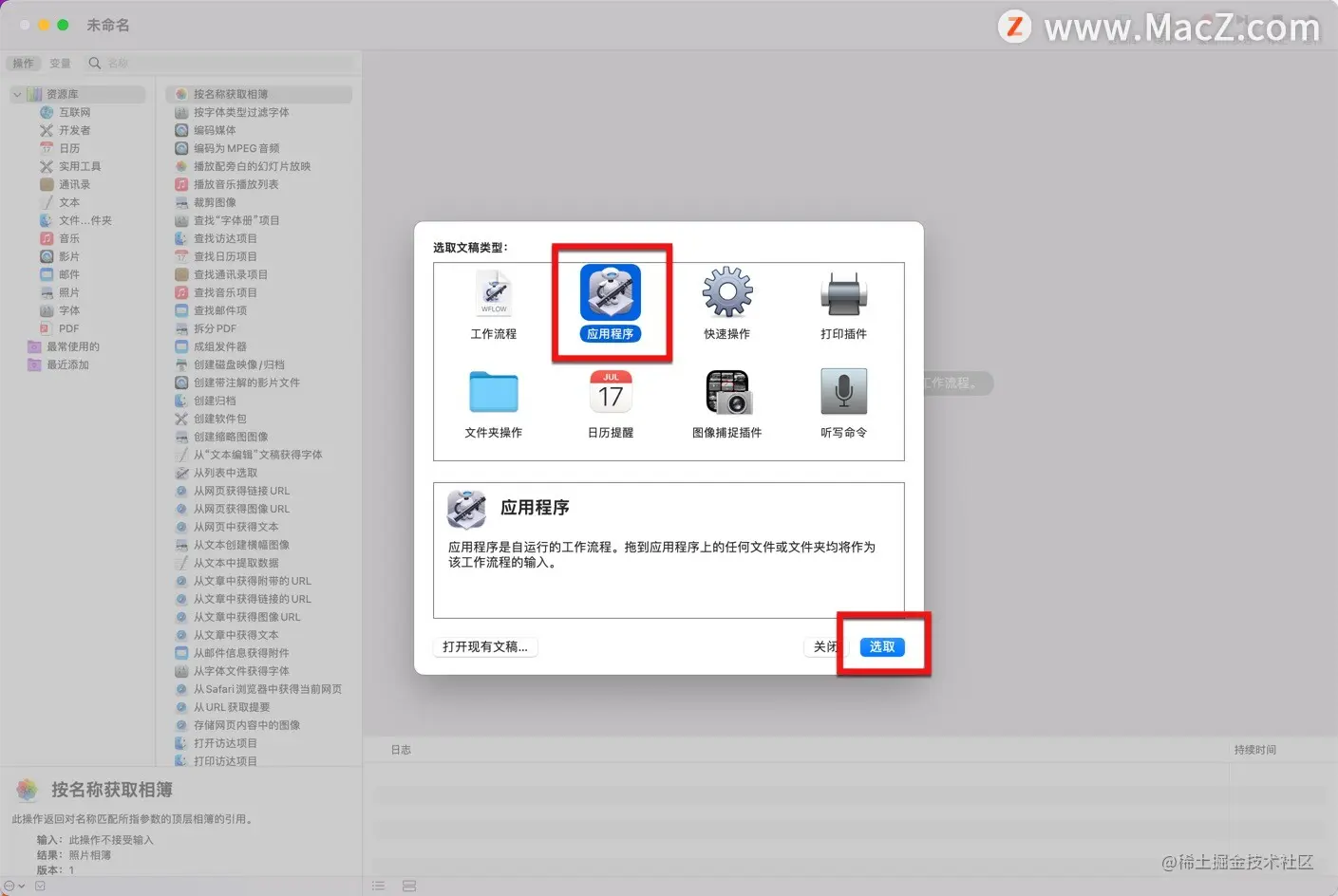Switch to the 操作 tab
Viewport: 1338px width, 896px height.
23,64
